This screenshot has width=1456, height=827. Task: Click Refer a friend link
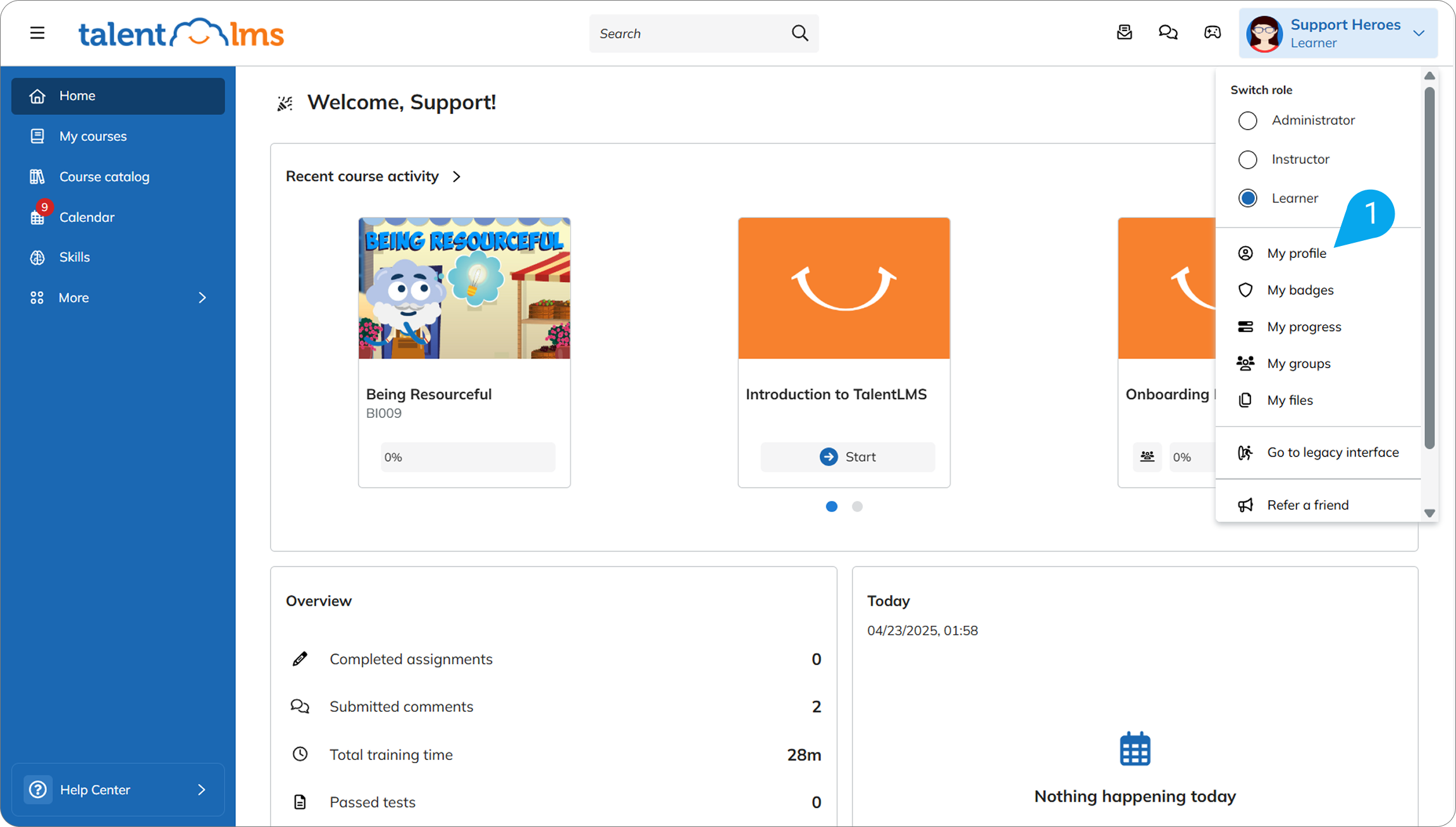pyautogui.click(x=1318, y=505)
